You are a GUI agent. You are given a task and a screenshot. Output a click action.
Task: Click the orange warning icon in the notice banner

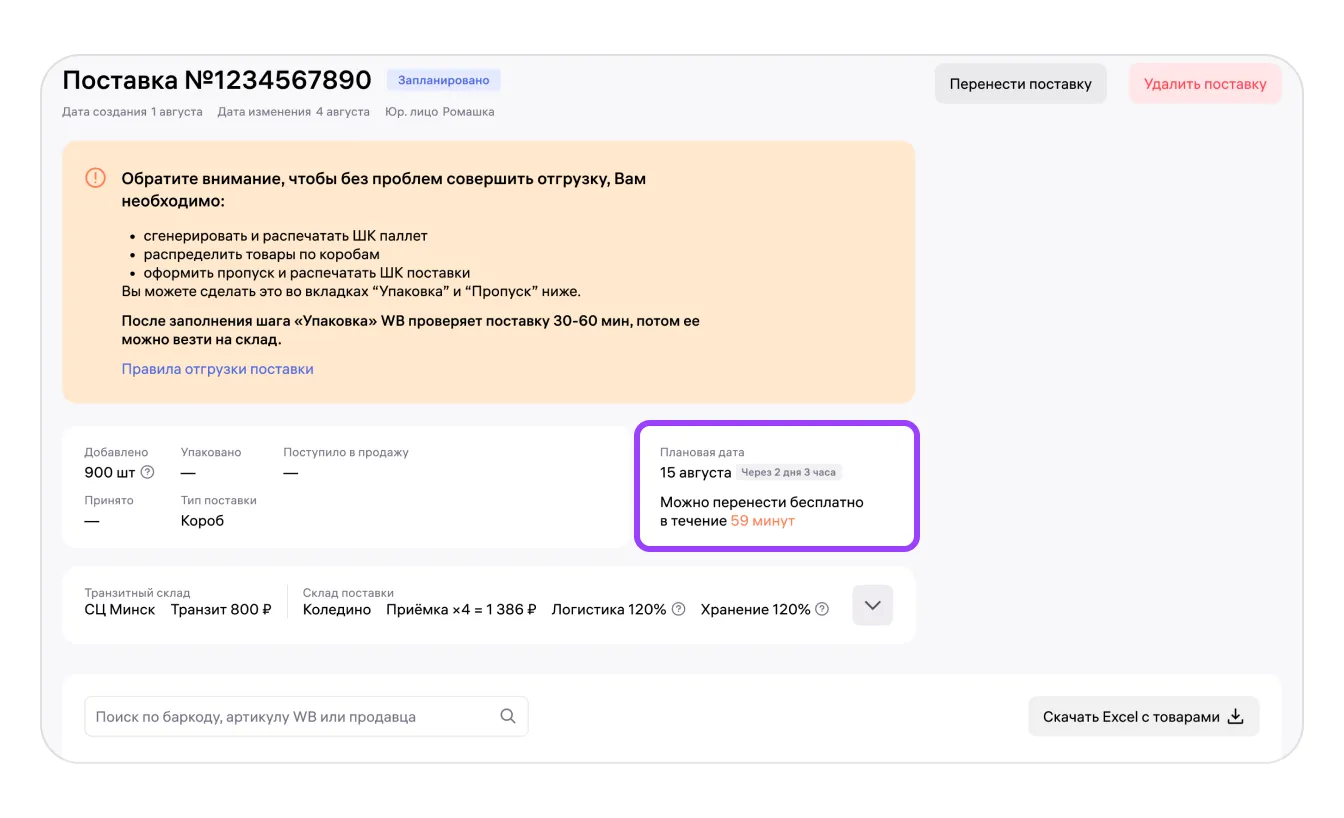click(x=95, y=178)
